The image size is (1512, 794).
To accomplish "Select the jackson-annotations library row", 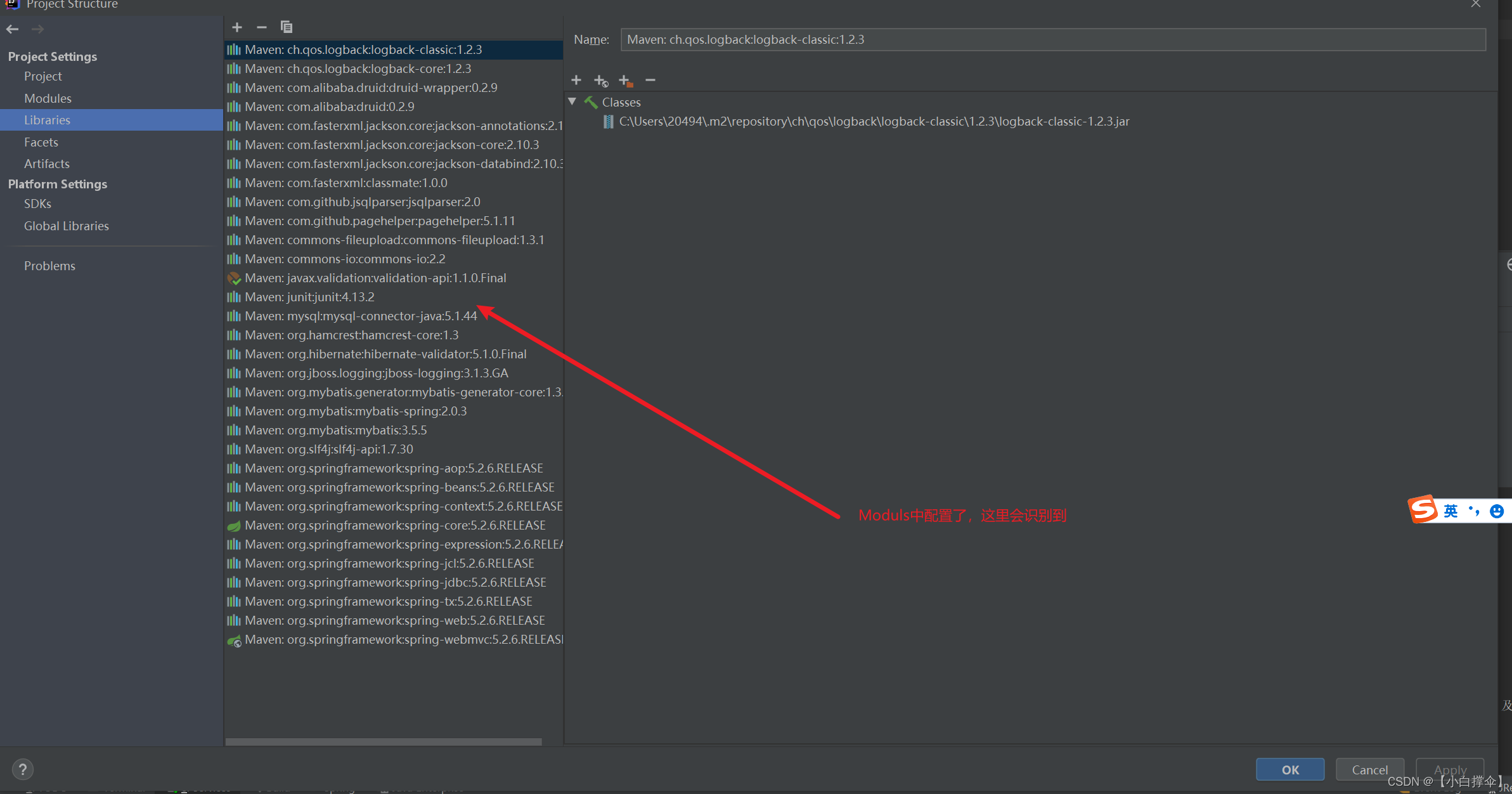I will (x=393, y=126).
